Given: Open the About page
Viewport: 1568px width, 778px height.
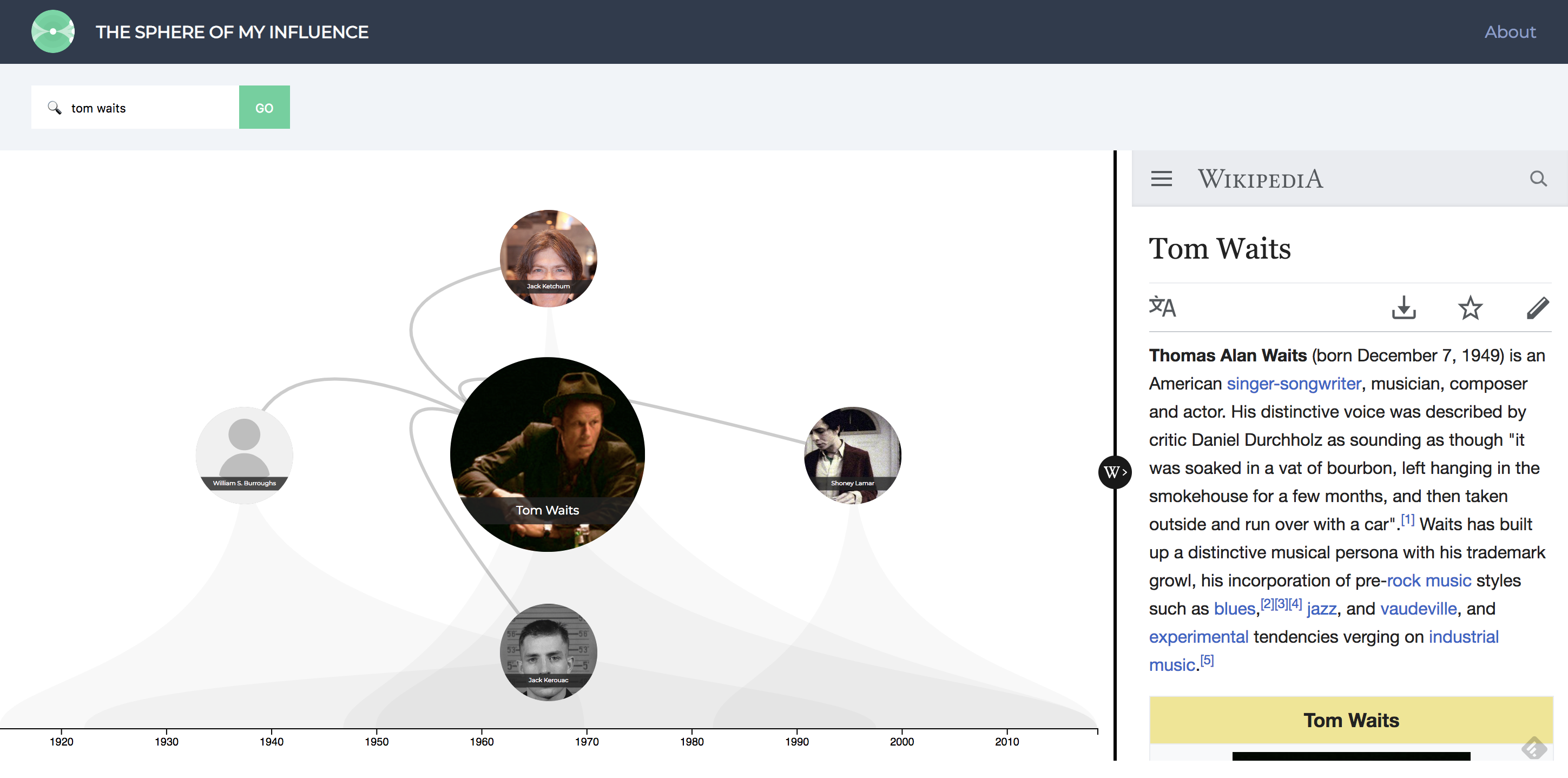Looking at the screenshot, I should pyautogui.click(x=1510, y=32).
